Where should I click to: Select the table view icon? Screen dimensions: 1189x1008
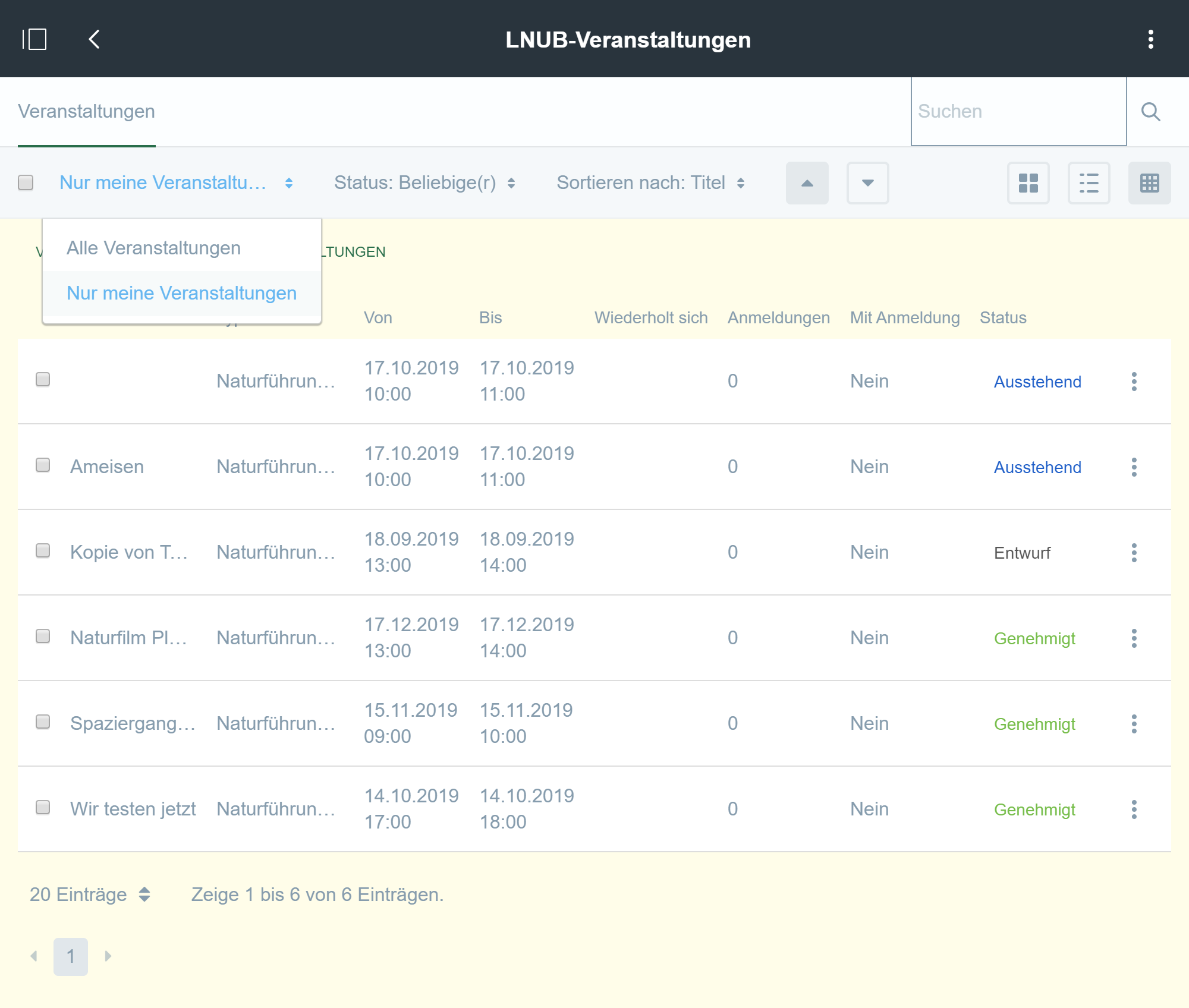click(x=1149, y=183)
